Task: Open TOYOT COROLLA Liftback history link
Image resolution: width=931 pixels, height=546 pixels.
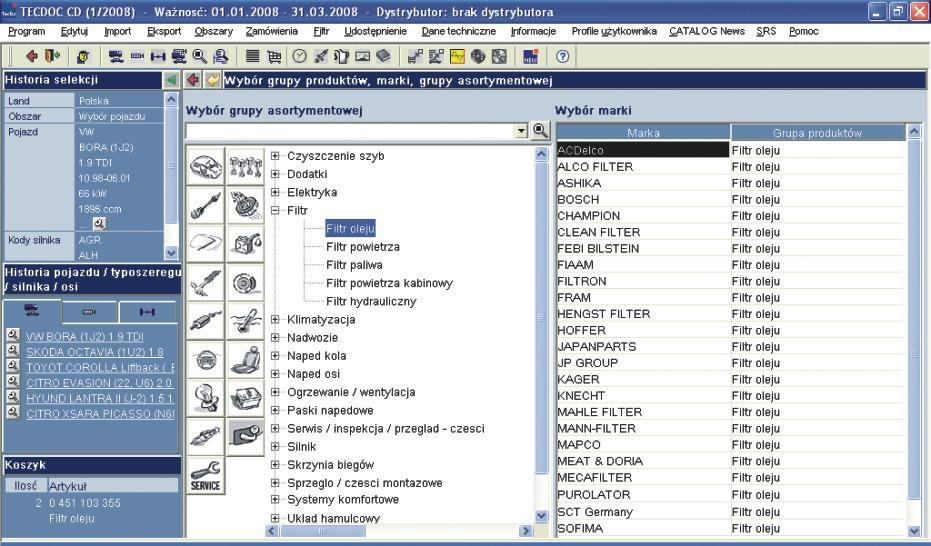Action: click(x=100, y=367)
